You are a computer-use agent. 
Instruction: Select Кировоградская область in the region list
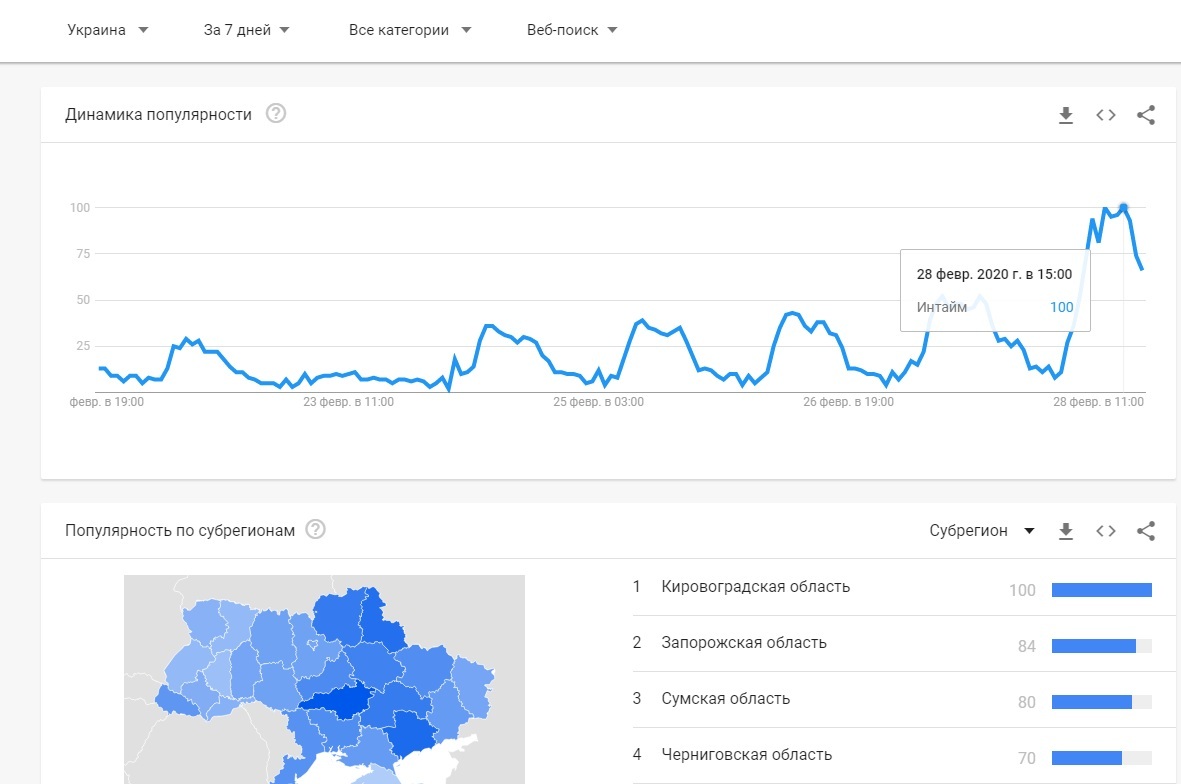click(755, 587)
